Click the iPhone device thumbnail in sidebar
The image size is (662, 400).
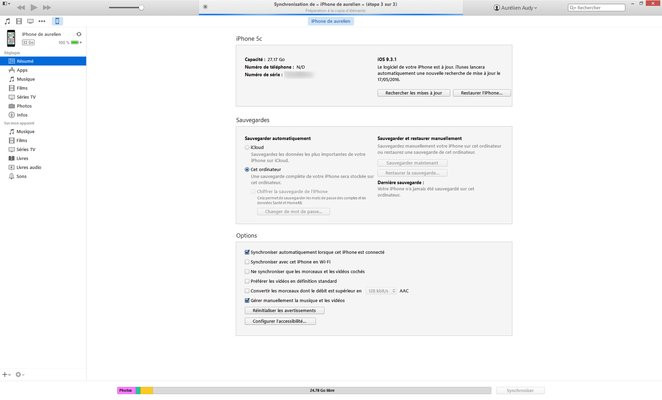(11, 38)
